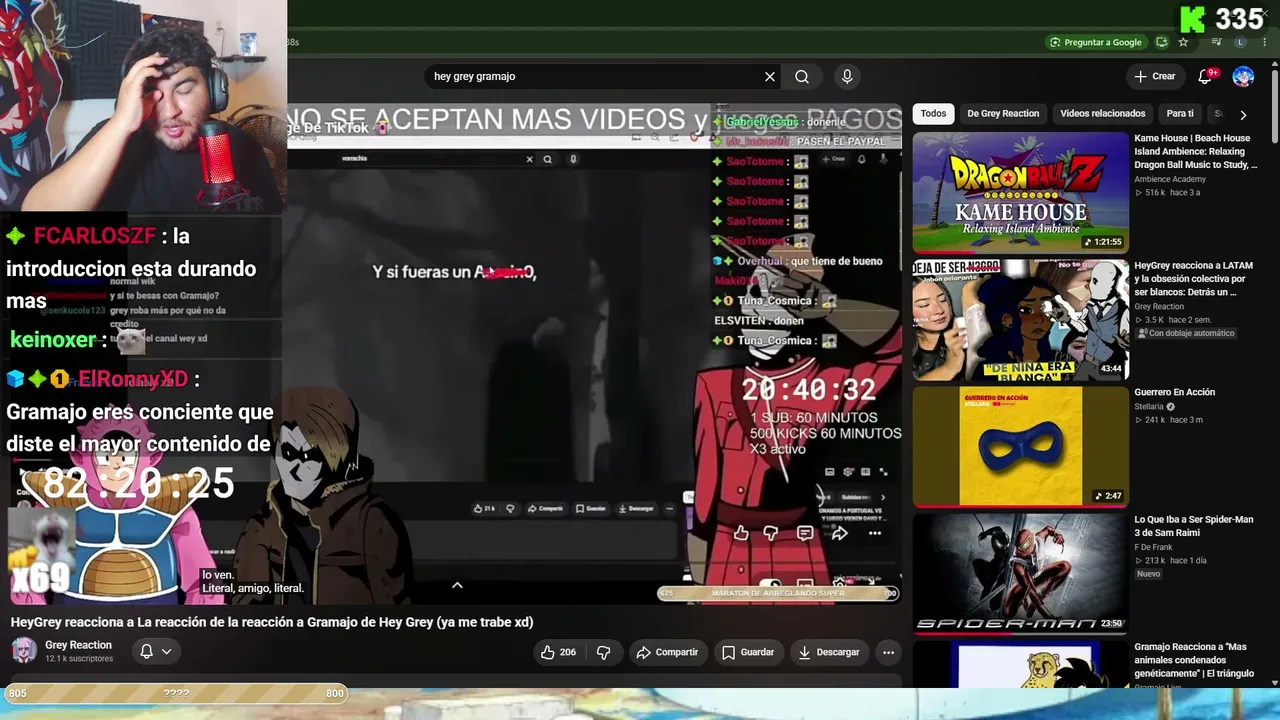Image resolution: width=1280 pixels, height=720 pixels.
Task: Open the Guerrero En Acción thumbnail
Action: [1020, 447]
